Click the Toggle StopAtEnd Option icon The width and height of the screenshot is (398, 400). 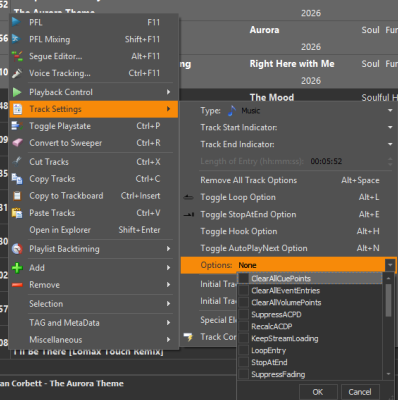coord(189,214)
